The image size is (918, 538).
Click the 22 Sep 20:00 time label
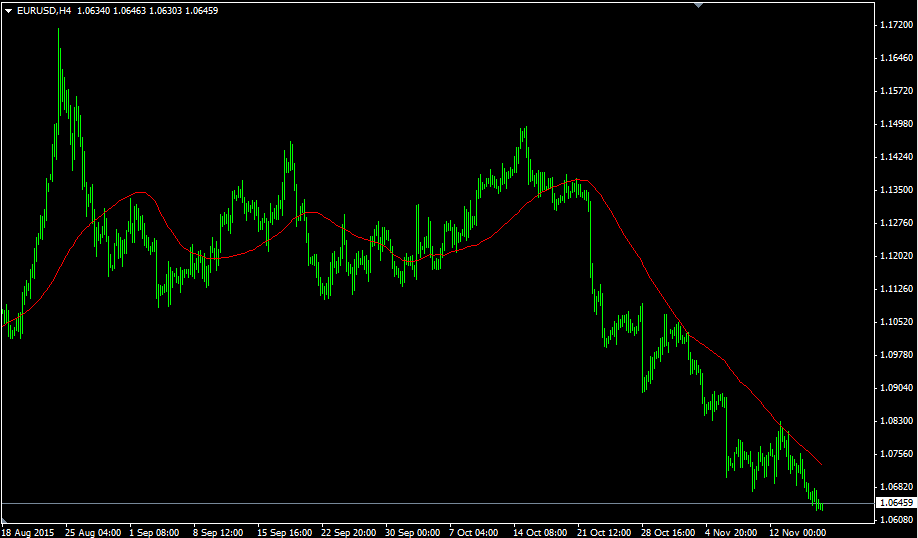click(x=348, y=532)
